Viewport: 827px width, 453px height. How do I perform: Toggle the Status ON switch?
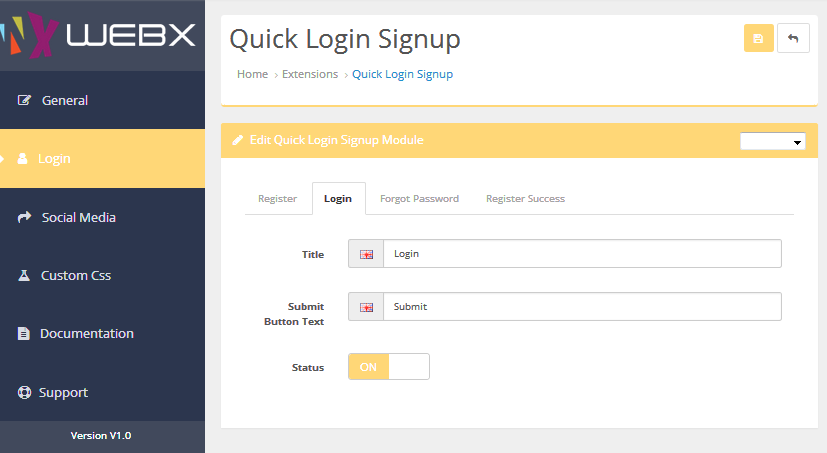[388, 367]
